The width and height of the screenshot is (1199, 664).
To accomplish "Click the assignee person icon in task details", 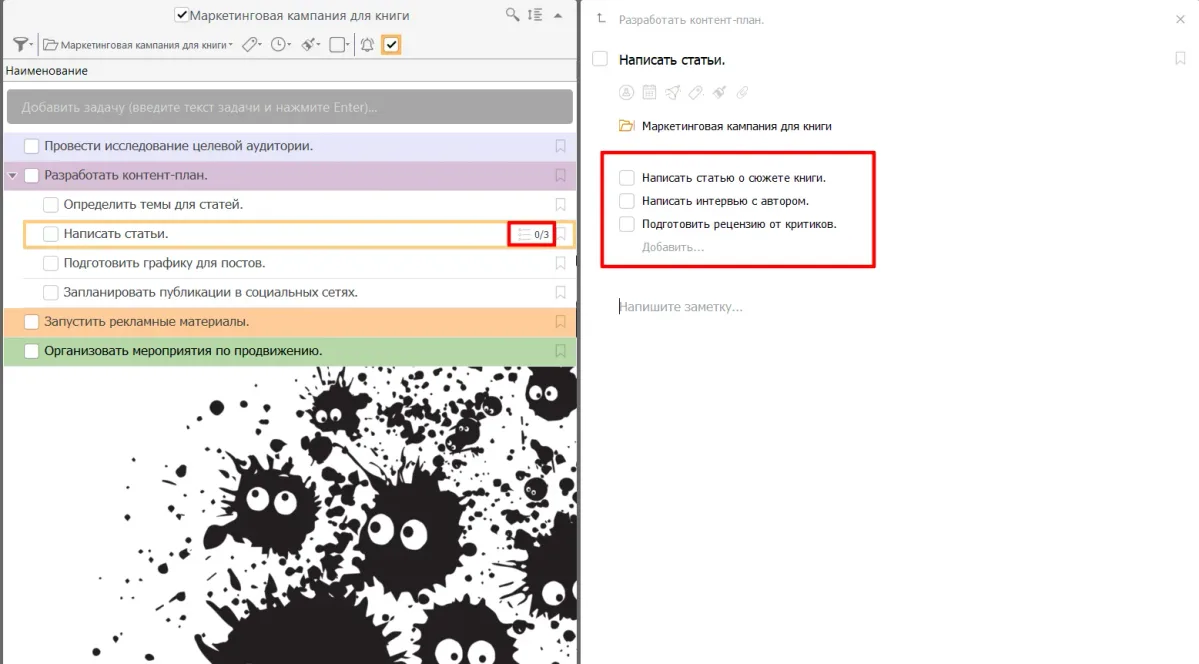I will (627, 93).
